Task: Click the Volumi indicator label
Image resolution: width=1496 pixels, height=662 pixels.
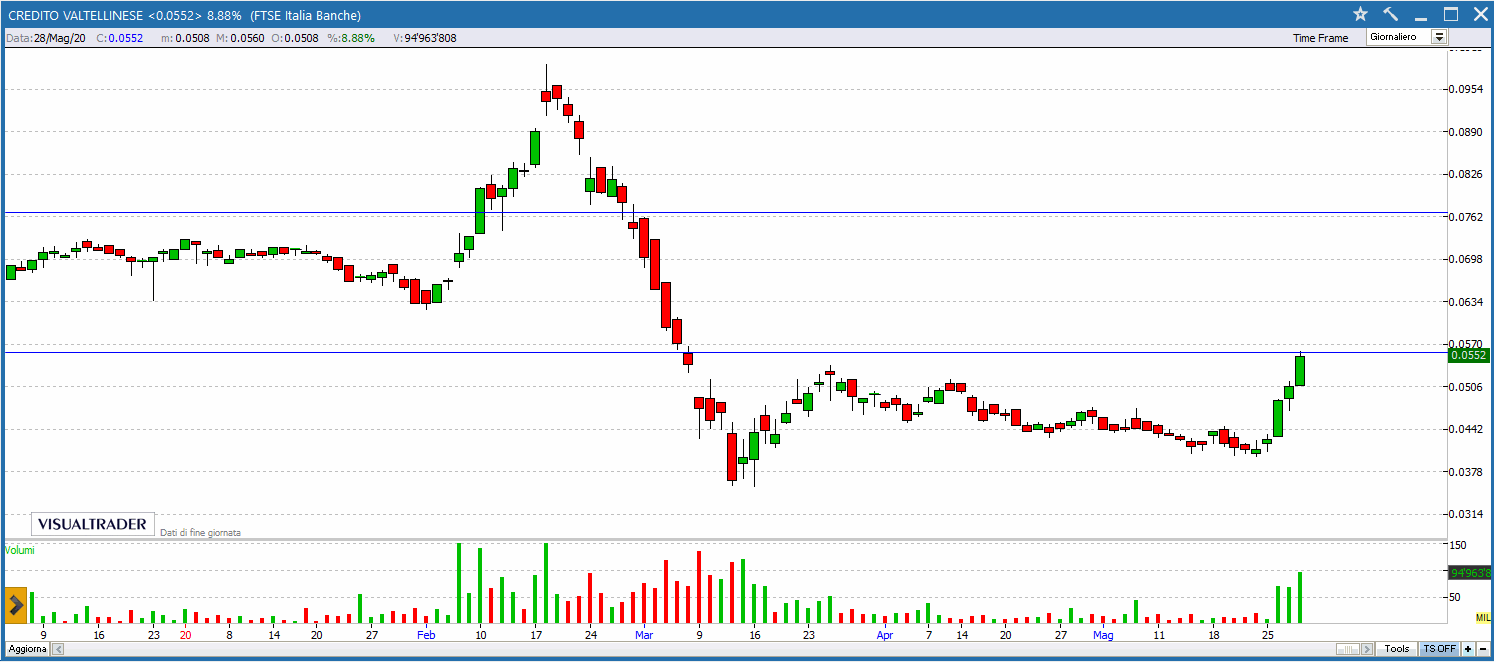Action: pos(20,550)
